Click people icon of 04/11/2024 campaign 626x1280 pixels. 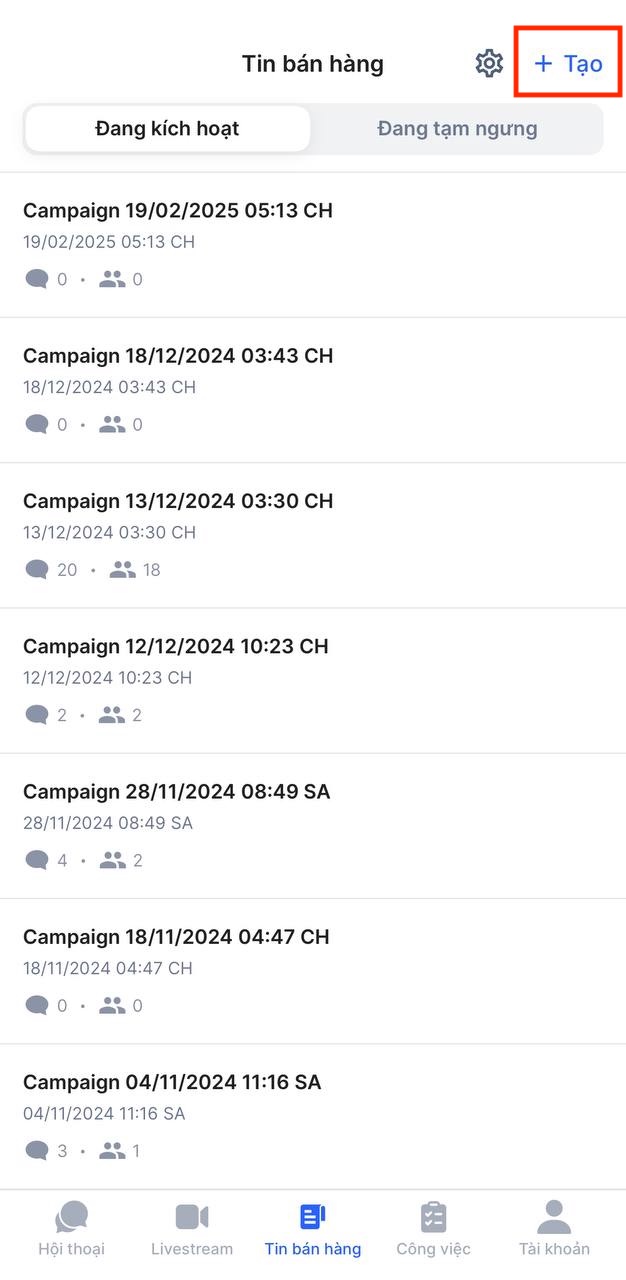113,1151
